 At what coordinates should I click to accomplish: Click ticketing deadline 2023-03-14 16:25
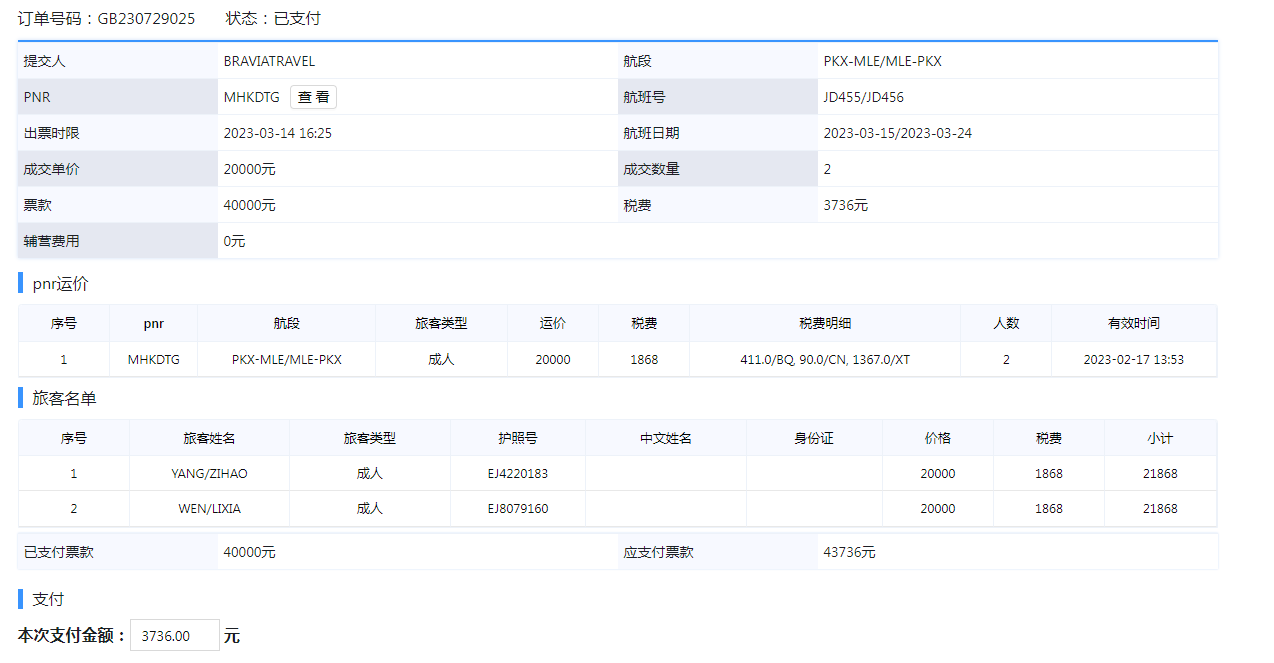[x=277, y=133]
